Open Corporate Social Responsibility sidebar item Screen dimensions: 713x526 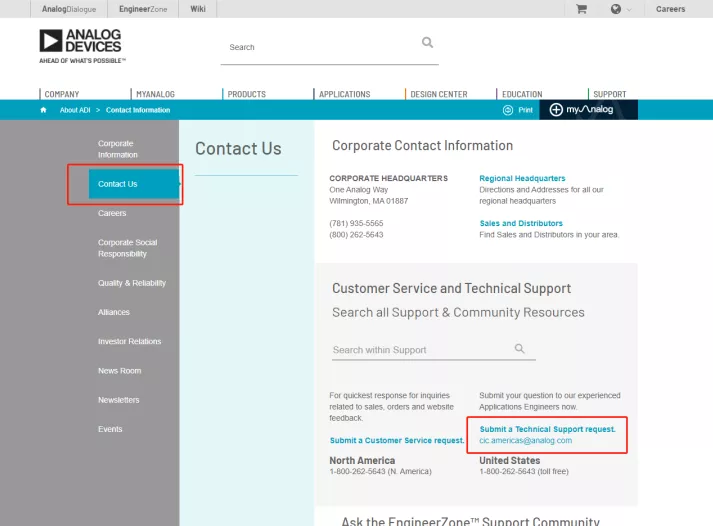point(127,248)
